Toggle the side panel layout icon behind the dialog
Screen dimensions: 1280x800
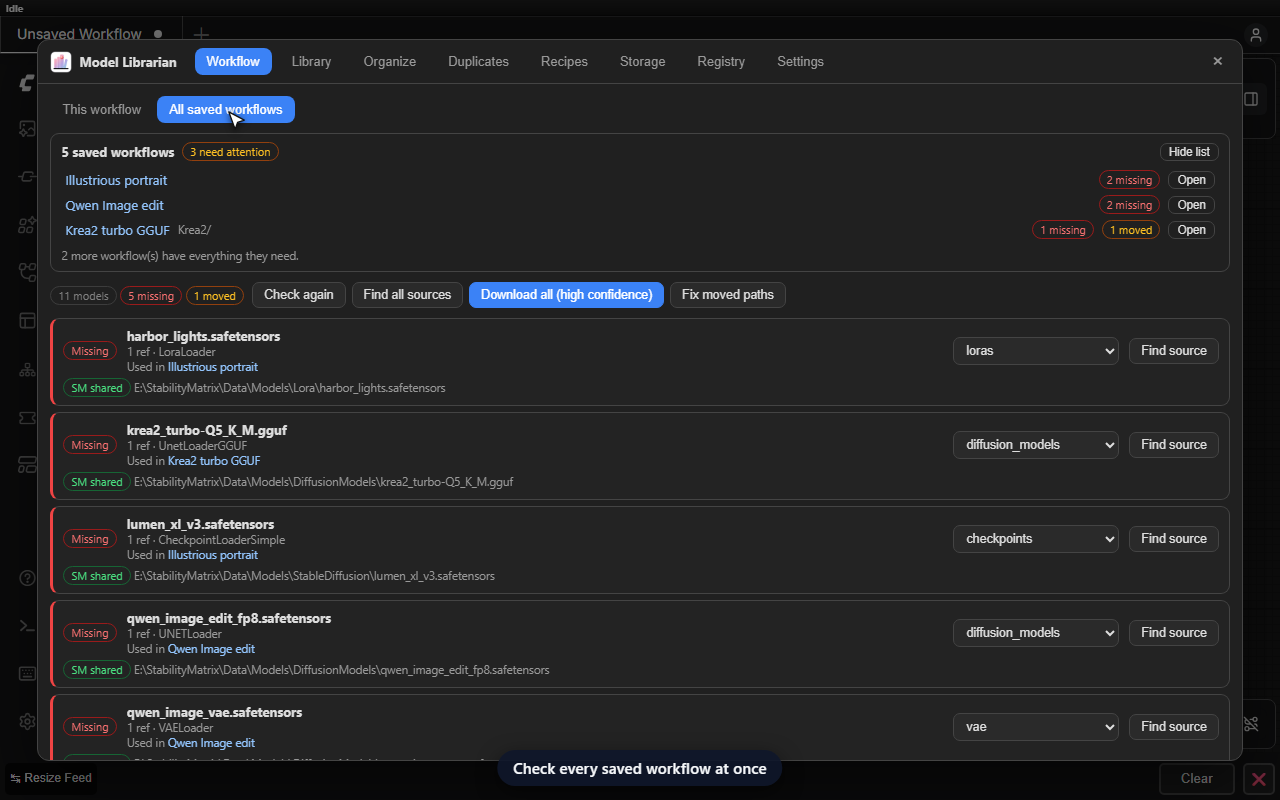point(1251,99)
